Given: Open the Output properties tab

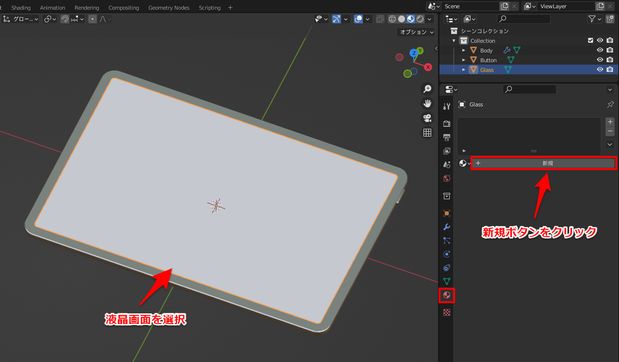Looking at the screenshot, I should point(446,137).
